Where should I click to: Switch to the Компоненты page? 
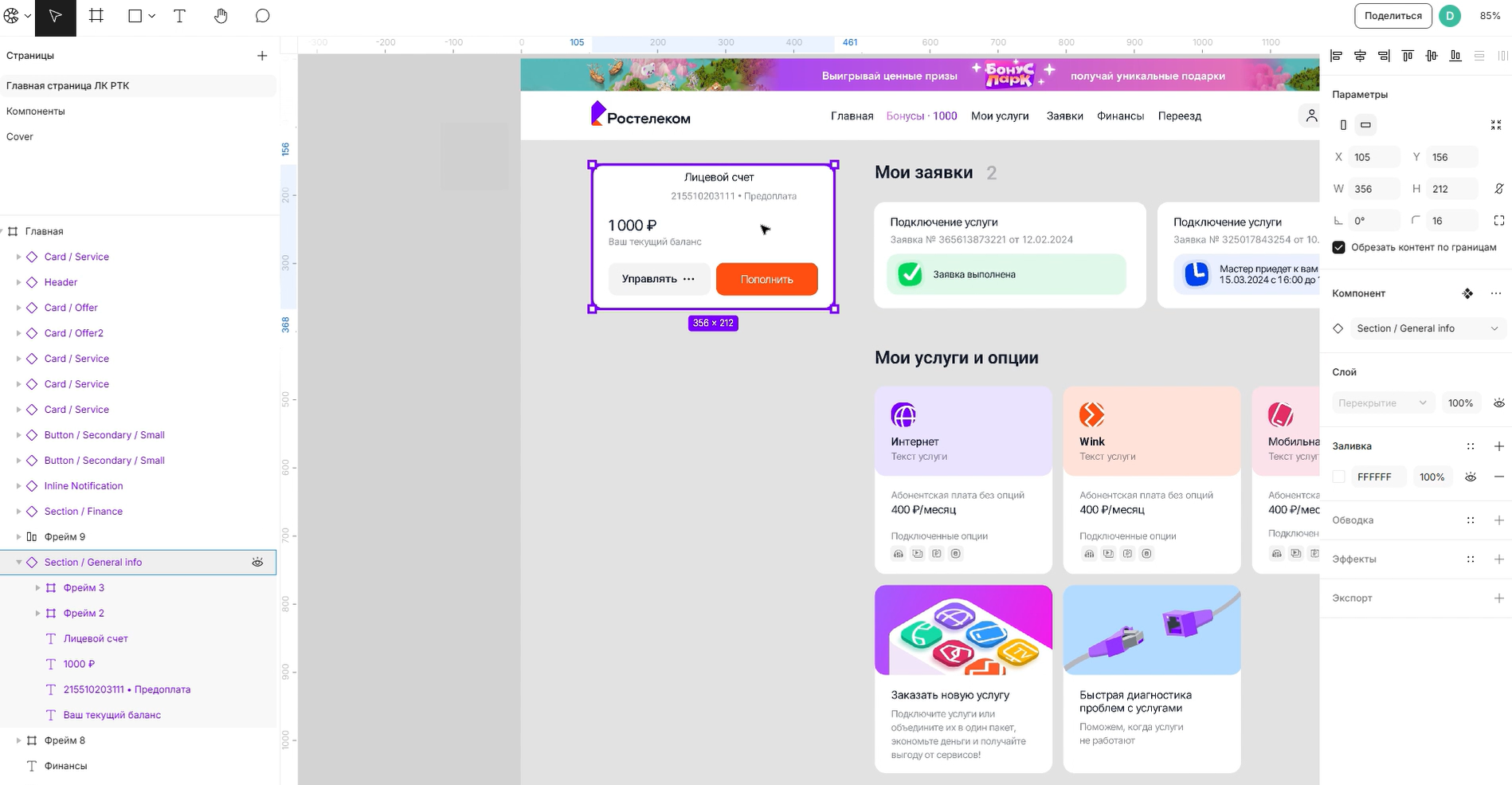pos(36,111)
